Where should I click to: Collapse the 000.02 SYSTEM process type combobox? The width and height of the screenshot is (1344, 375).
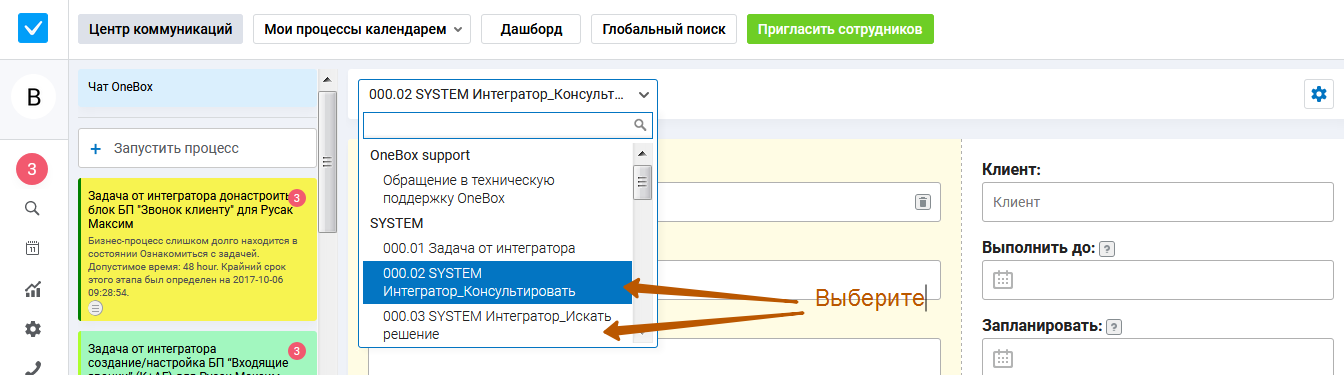[x=508, y=94]
